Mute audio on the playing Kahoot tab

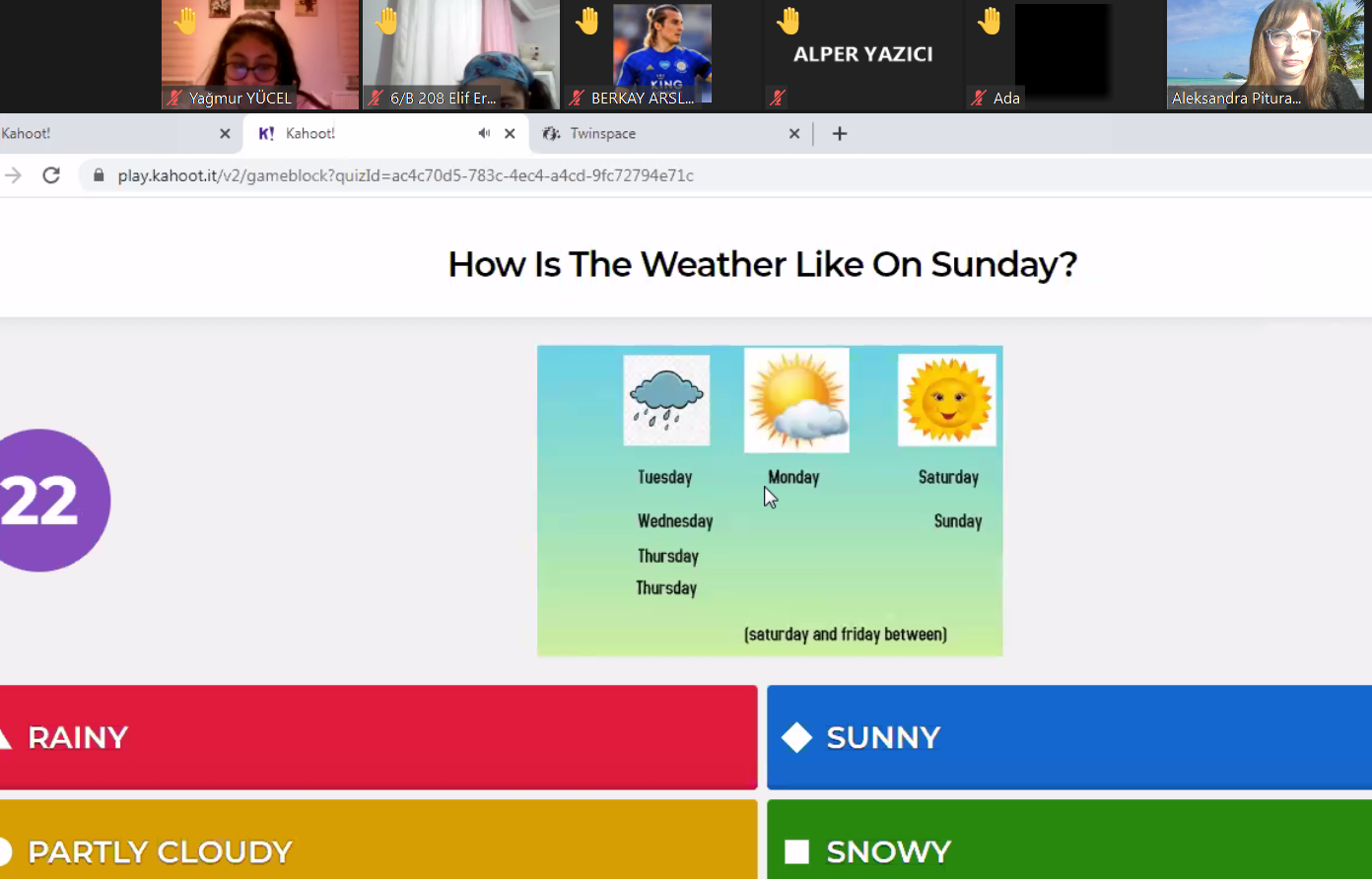(484, 133)
